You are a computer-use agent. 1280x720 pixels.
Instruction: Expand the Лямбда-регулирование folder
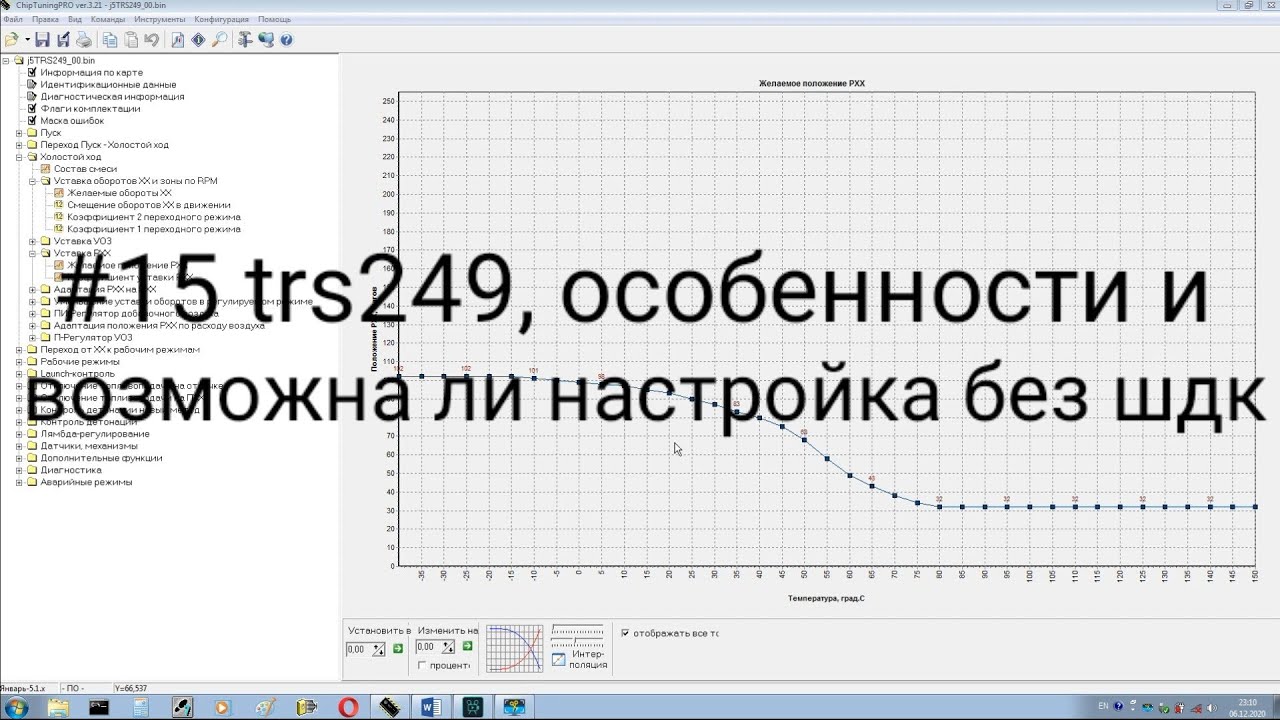click(x=19, y=434)
